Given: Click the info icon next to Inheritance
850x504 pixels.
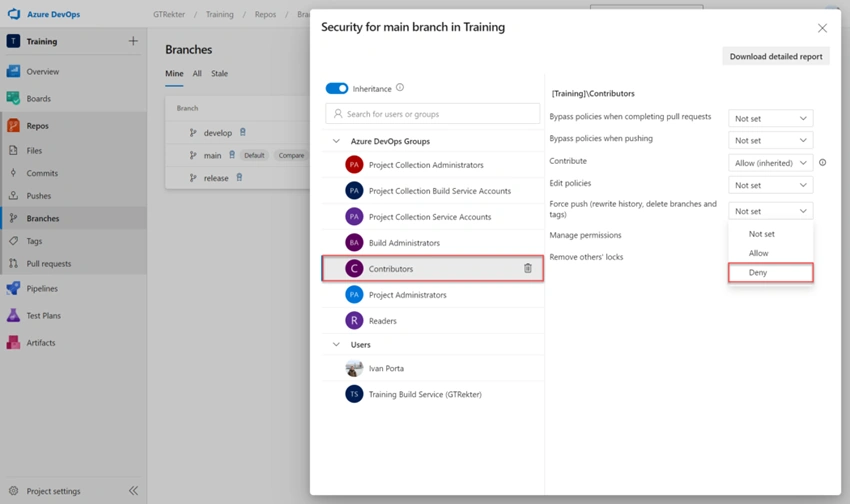Looking at the screenshot, I should (x=400, y=87).
